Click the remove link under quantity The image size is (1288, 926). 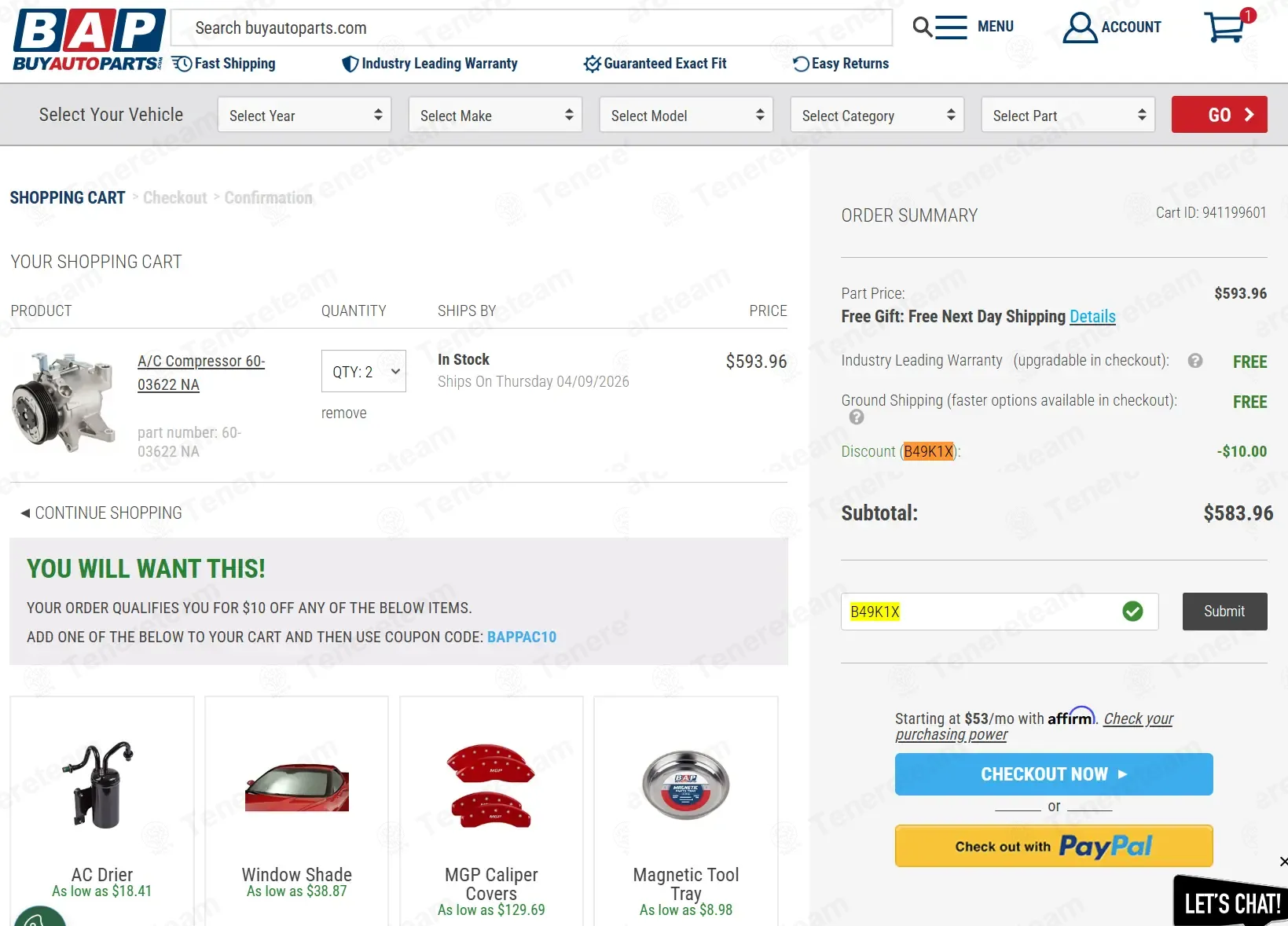[344, 413]
